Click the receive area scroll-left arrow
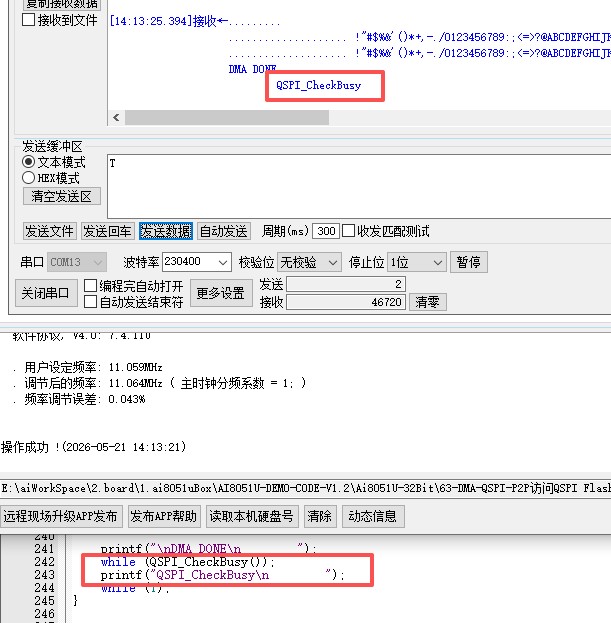 click(116, 118)
